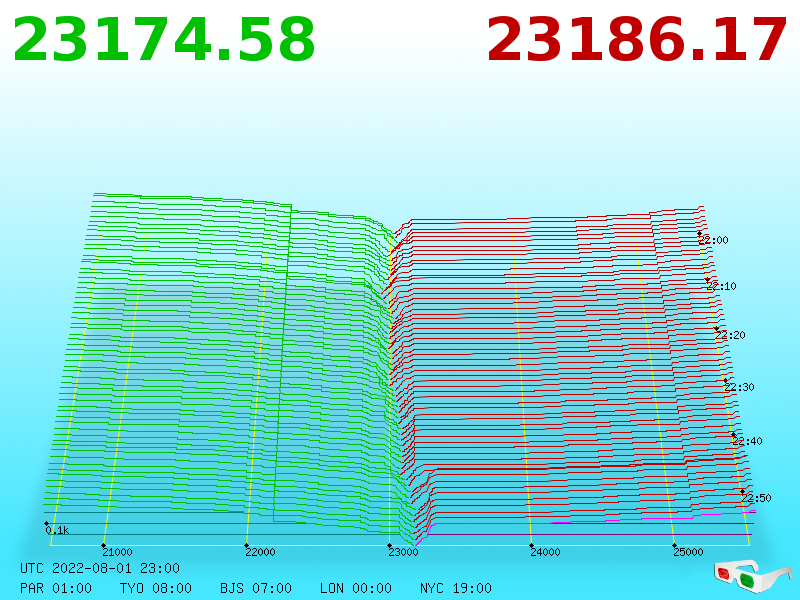The image size is (800, 600).
Task: Click the 25000 price axis label
Action: tap(688, 552)
